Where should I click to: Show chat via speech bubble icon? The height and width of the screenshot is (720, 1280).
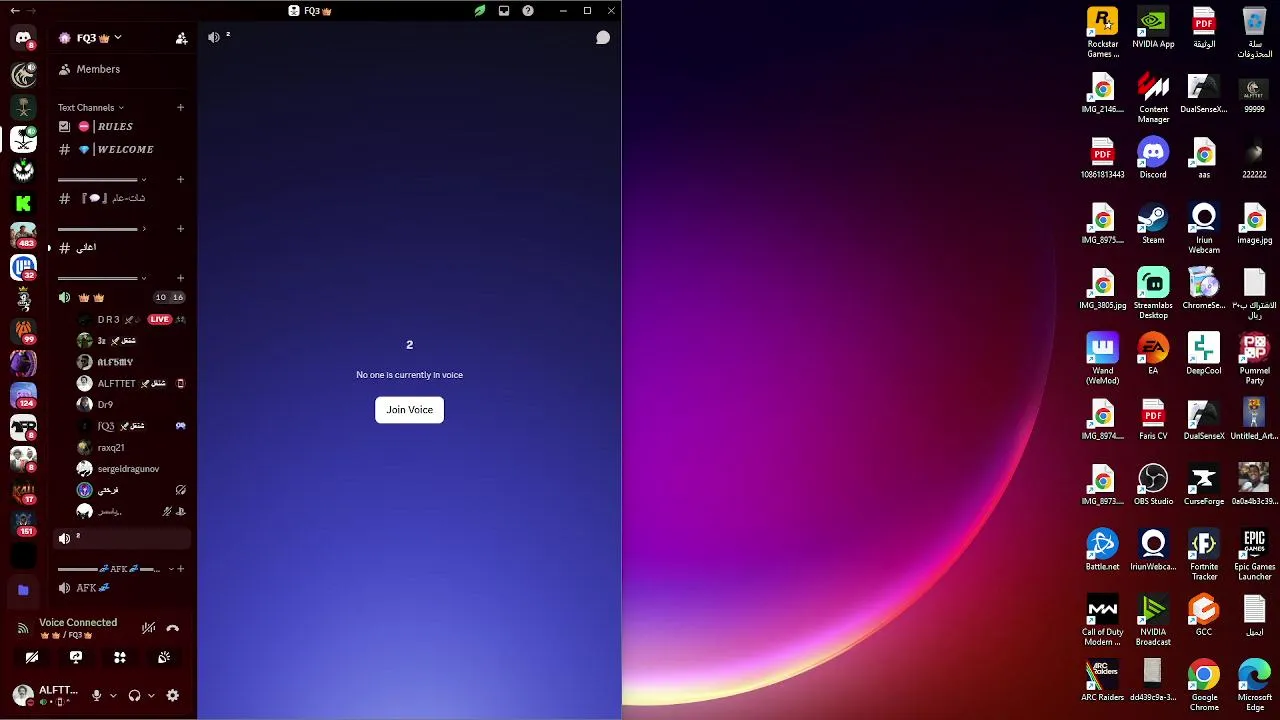click(x=603, y=38)
